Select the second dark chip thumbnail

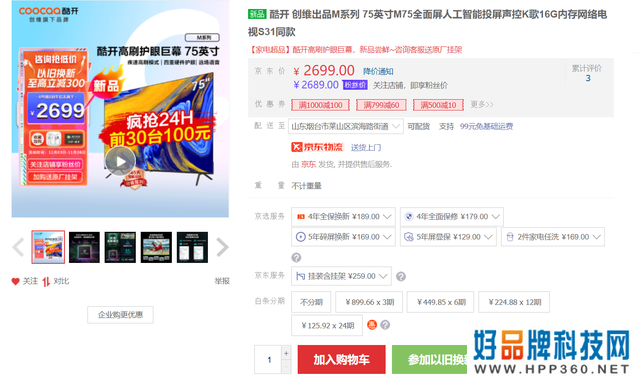[84, 247]
